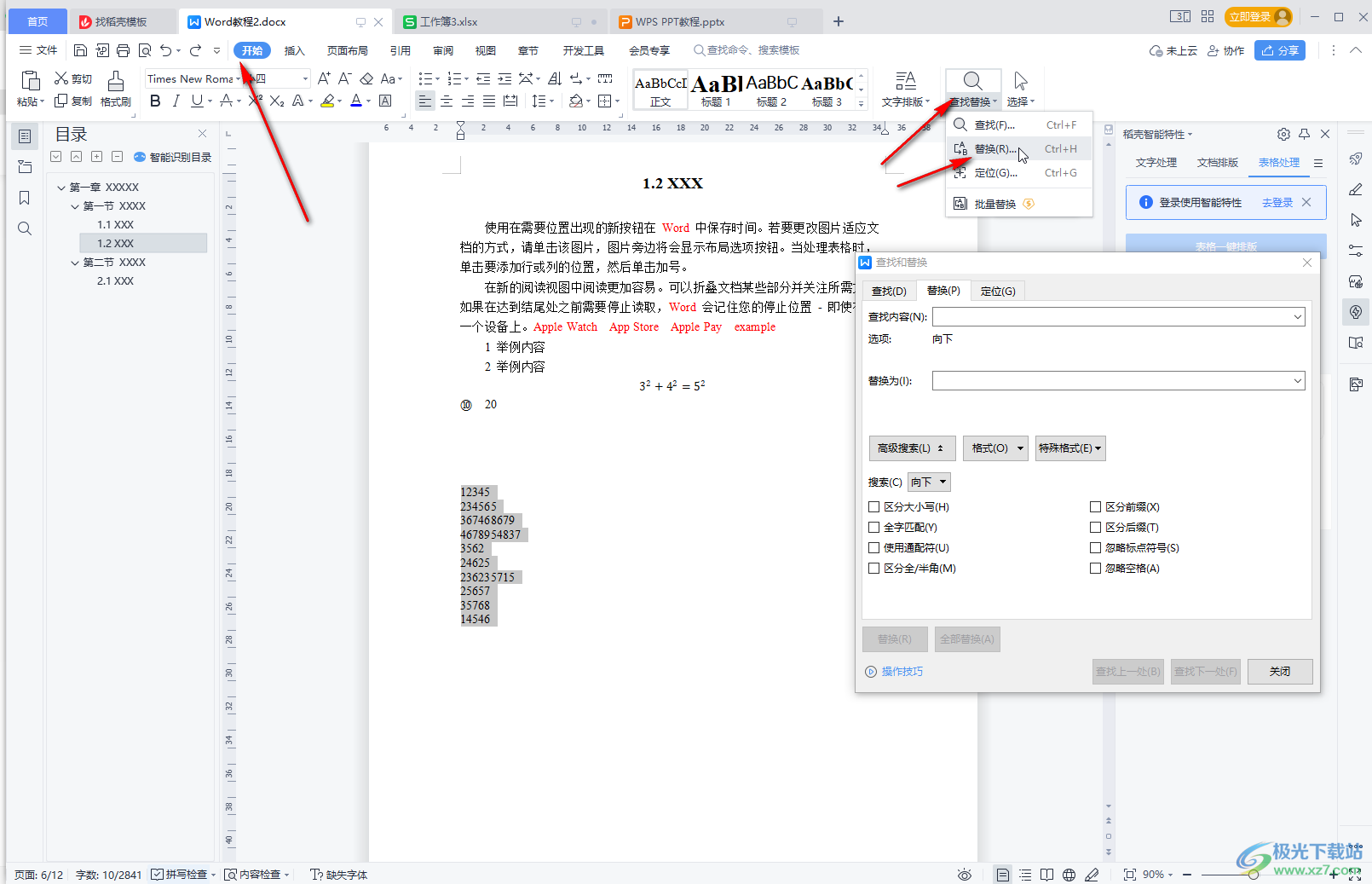Open settings gear in the smart panel
Image resolution: width=1372 pixels, height=884 pixels.
(x=1283, y=134)
